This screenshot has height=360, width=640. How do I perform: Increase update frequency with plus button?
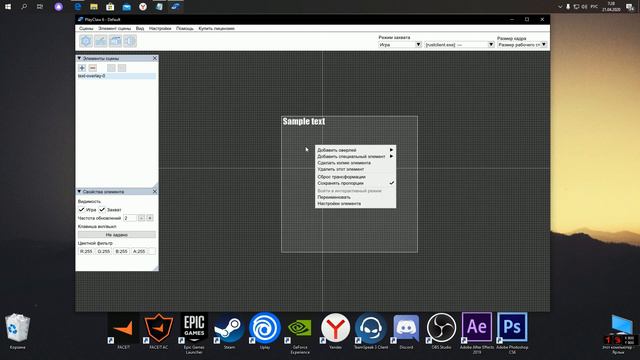click(150, 218)
